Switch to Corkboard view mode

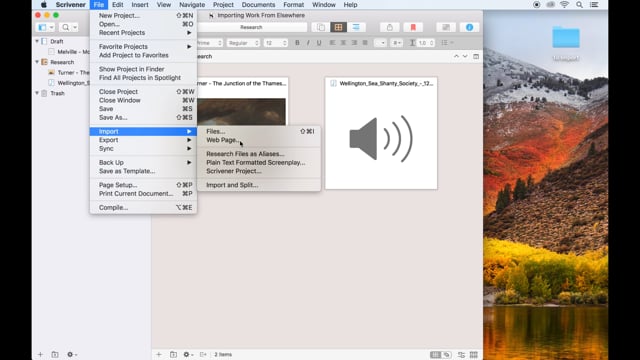(x=338, y=27)
